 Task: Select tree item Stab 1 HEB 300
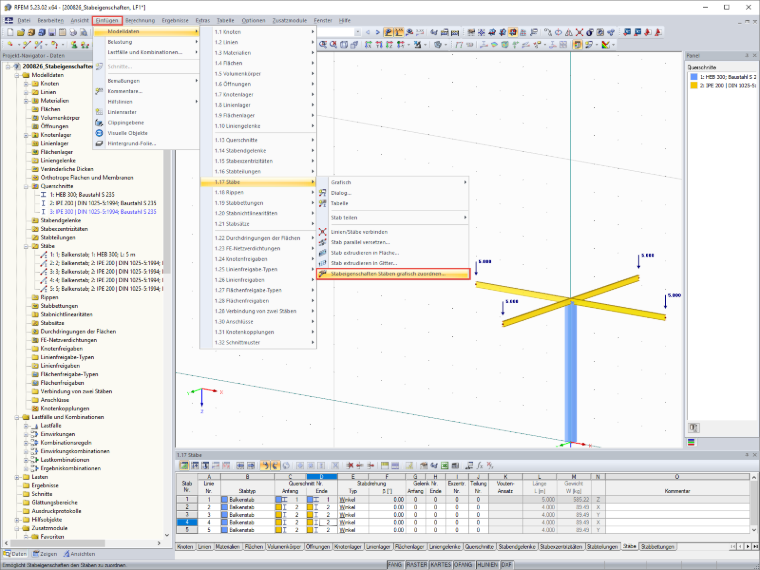[x=88, y=254]
